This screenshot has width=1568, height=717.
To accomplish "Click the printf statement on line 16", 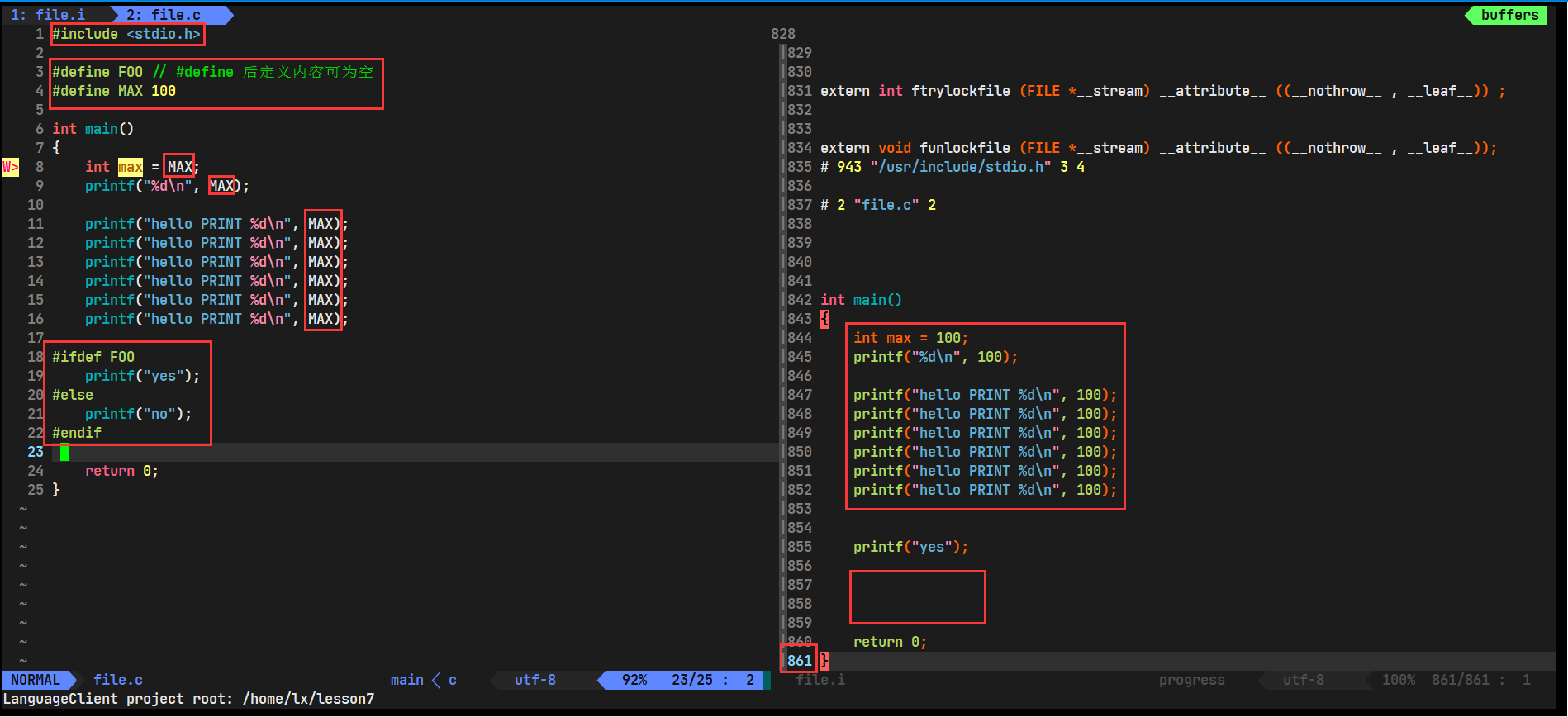I will tap(216, 319).
